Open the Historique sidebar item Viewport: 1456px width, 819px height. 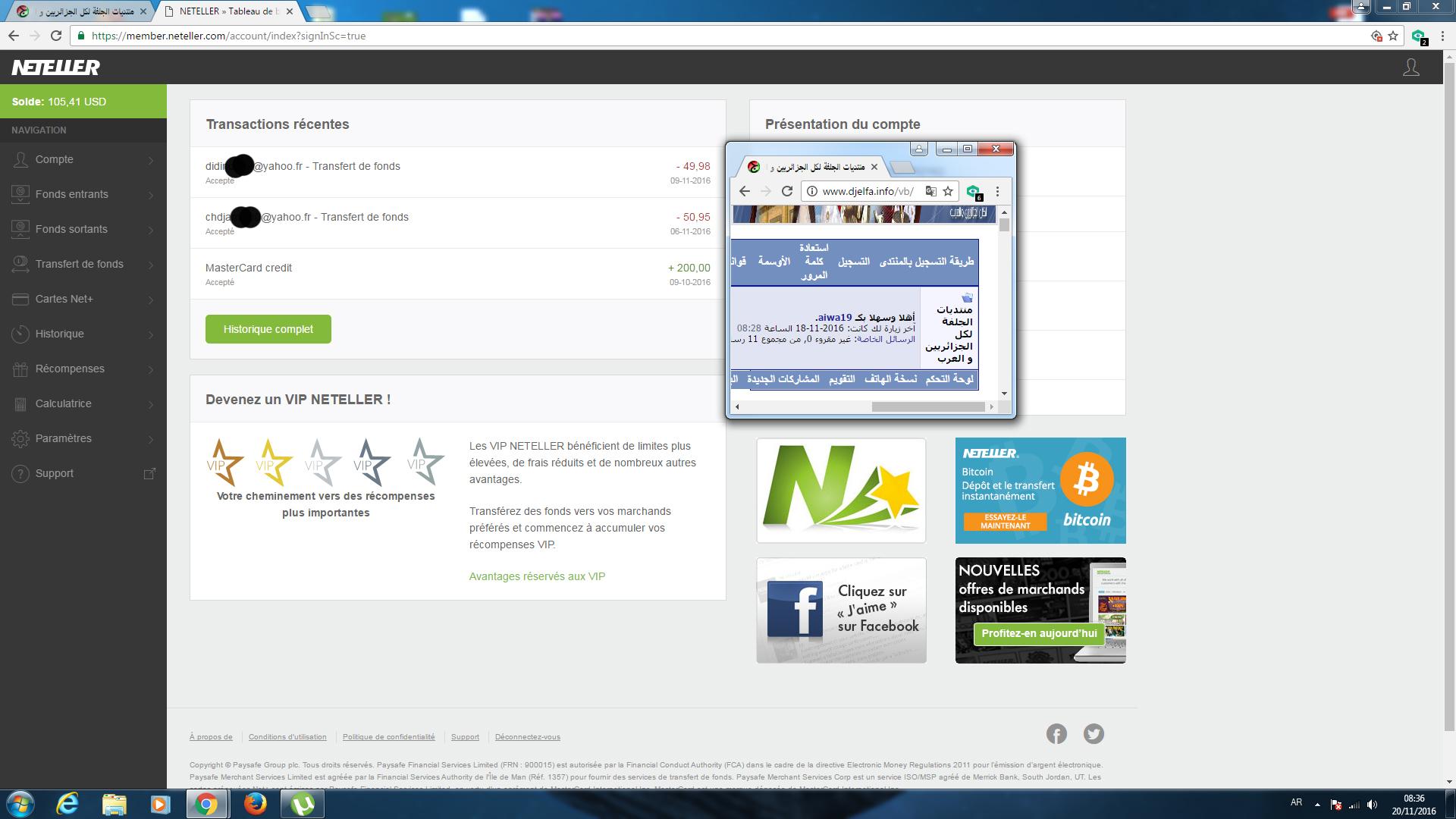[83, 334]
